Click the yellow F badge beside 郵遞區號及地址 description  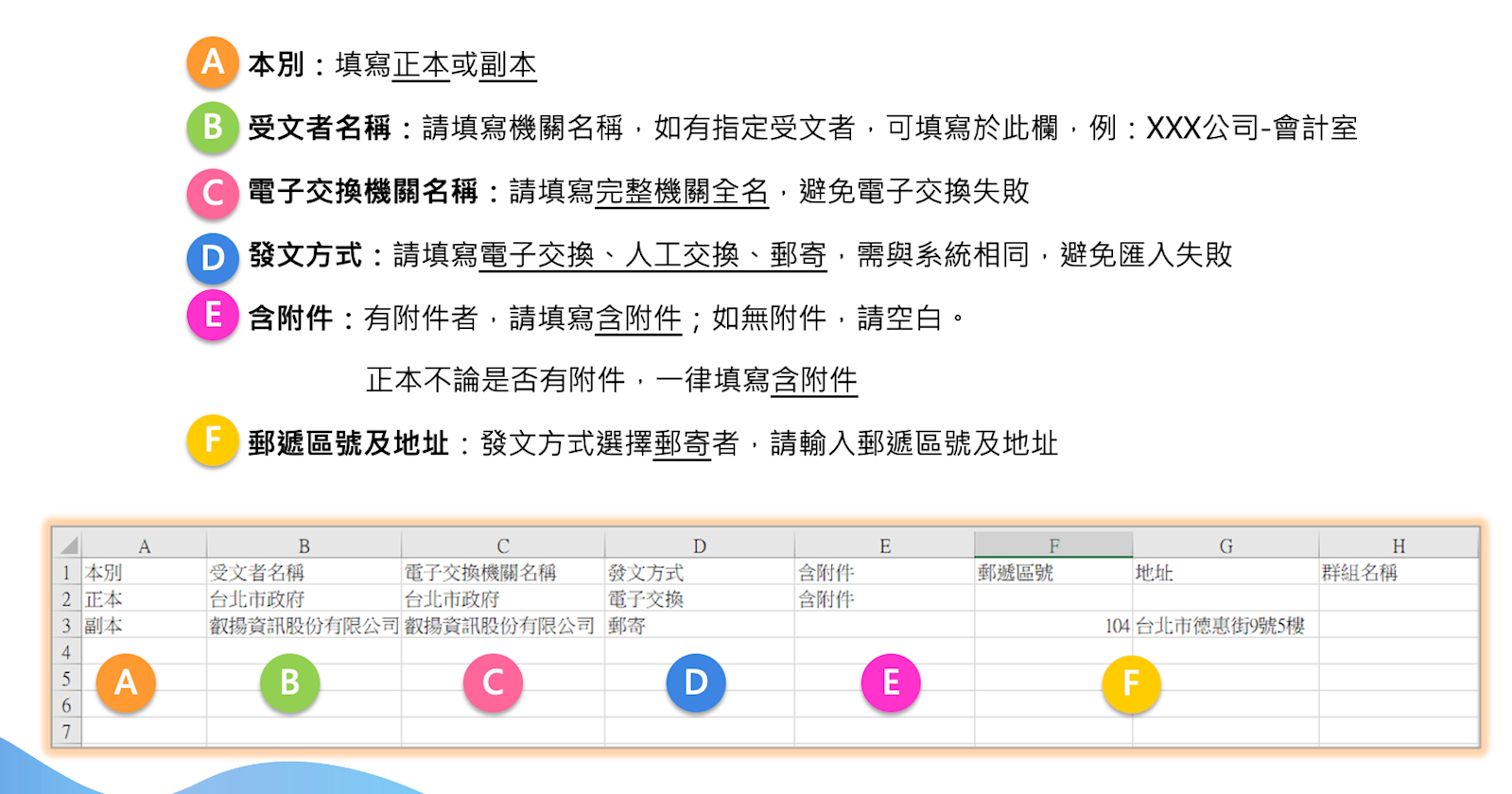coord(213,440)
